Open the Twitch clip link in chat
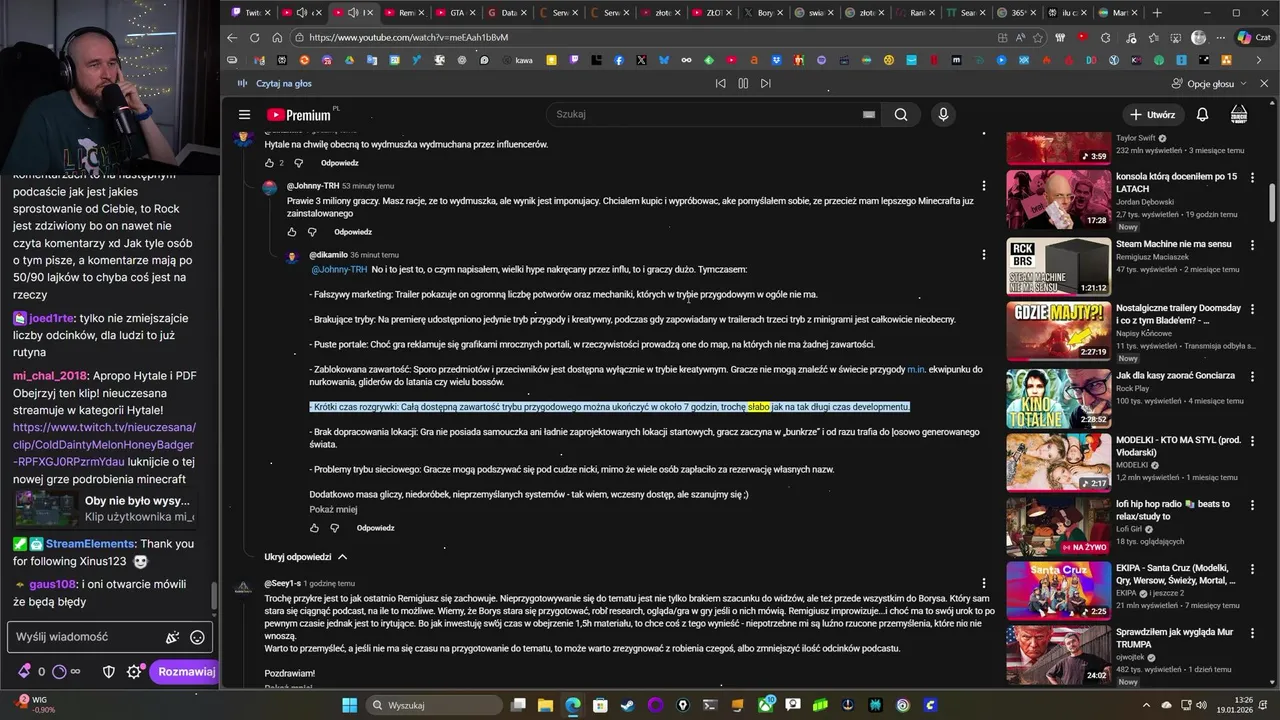Image resolution: width=1280 pixels, height=720 pixels. [103, 444]
